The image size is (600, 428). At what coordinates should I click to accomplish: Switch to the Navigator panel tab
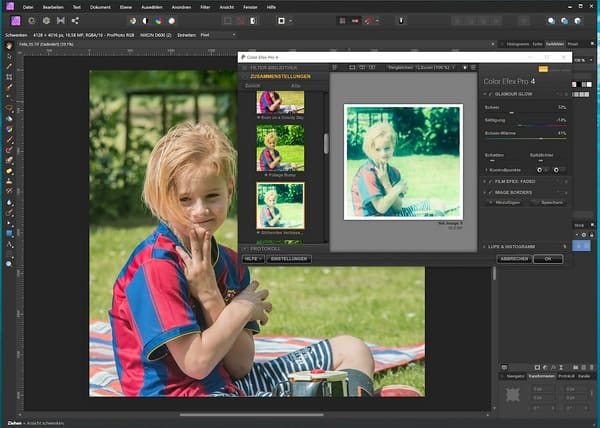click(515, 376)
